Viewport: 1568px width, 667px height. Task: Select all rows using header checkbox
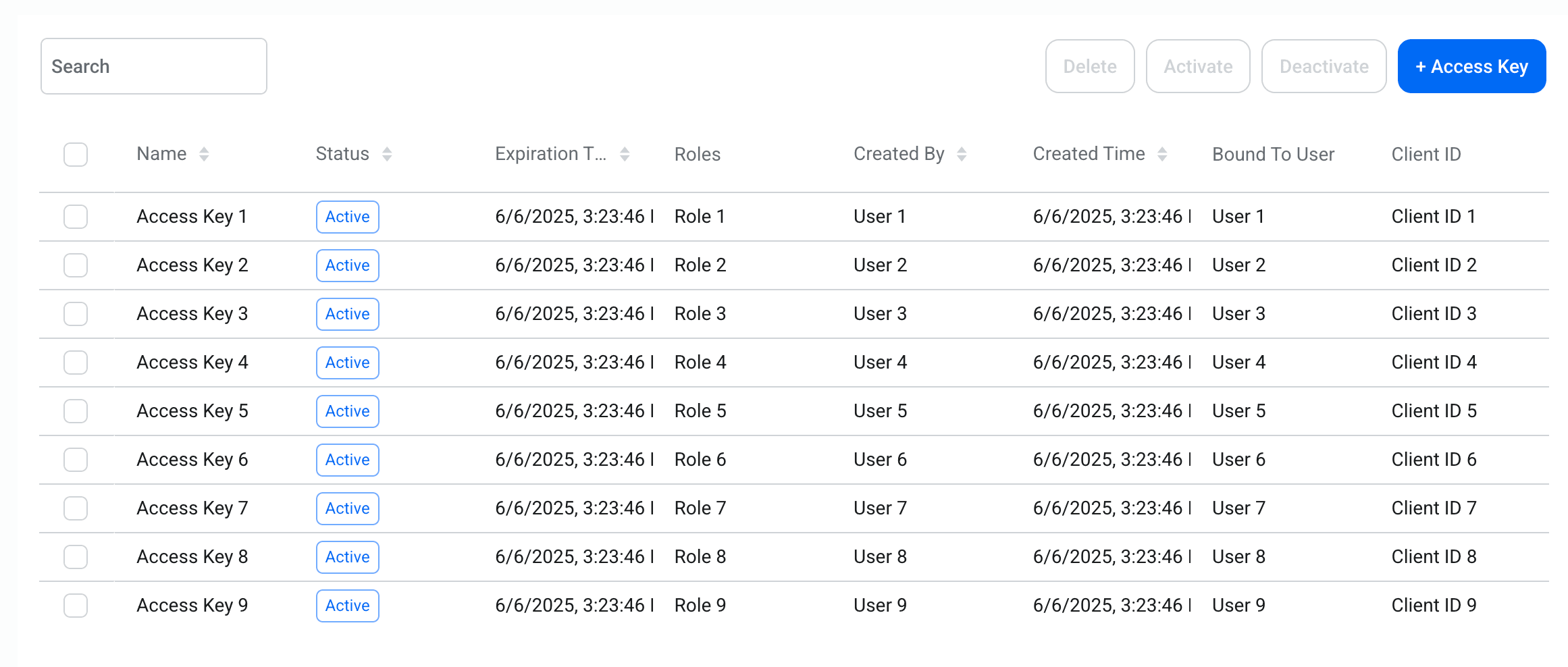(x=75, y=154)
